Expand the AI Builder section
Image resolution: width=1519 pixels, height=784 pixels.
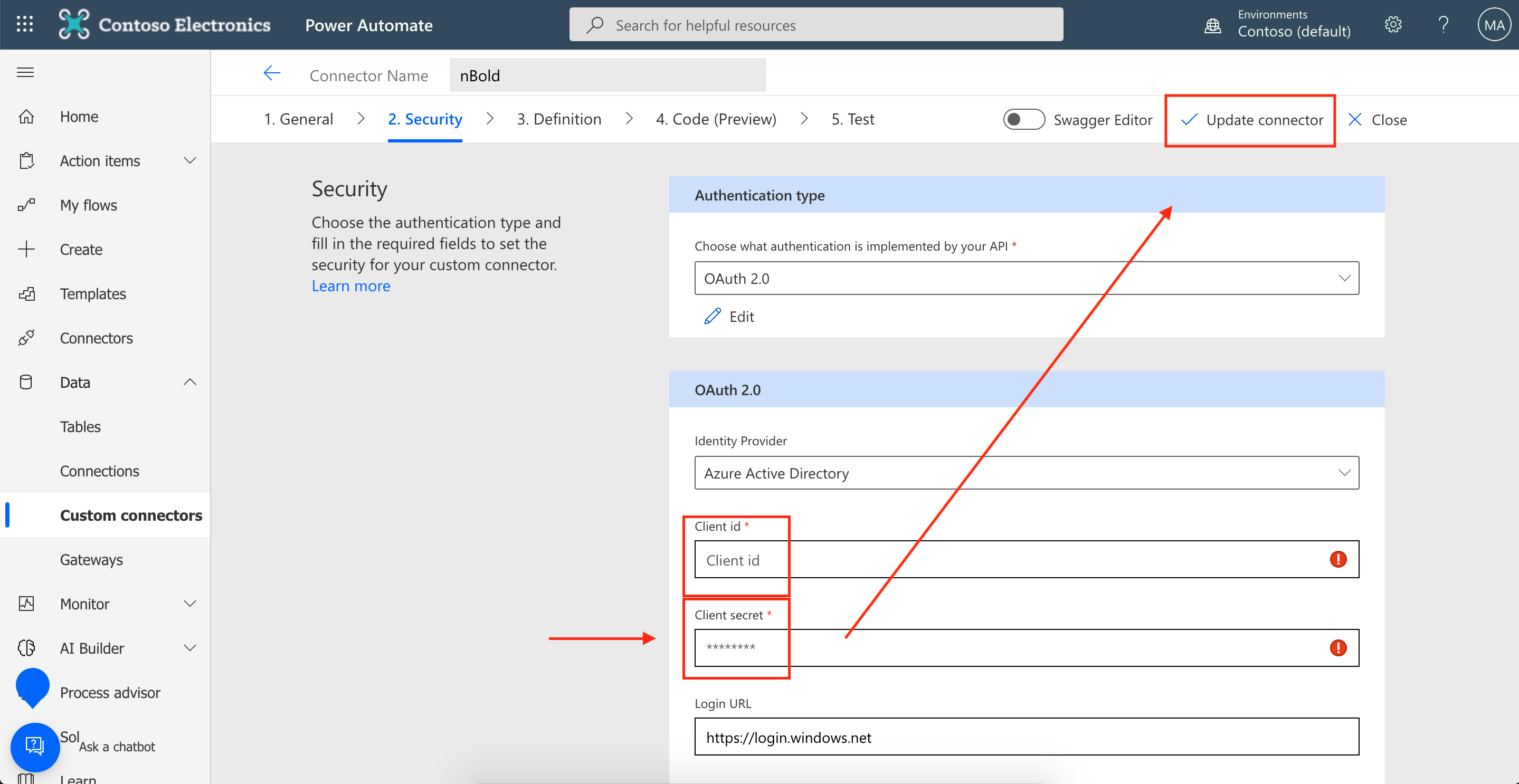point(189,648)
